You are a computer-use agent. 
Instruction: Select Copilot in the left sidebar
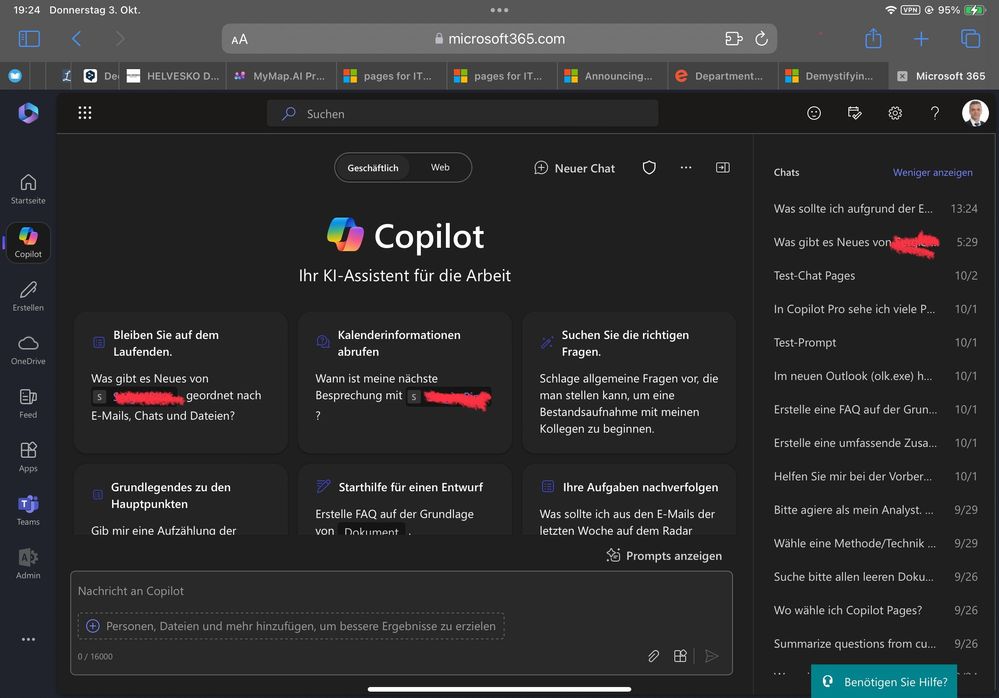click(x=28, y=243)
